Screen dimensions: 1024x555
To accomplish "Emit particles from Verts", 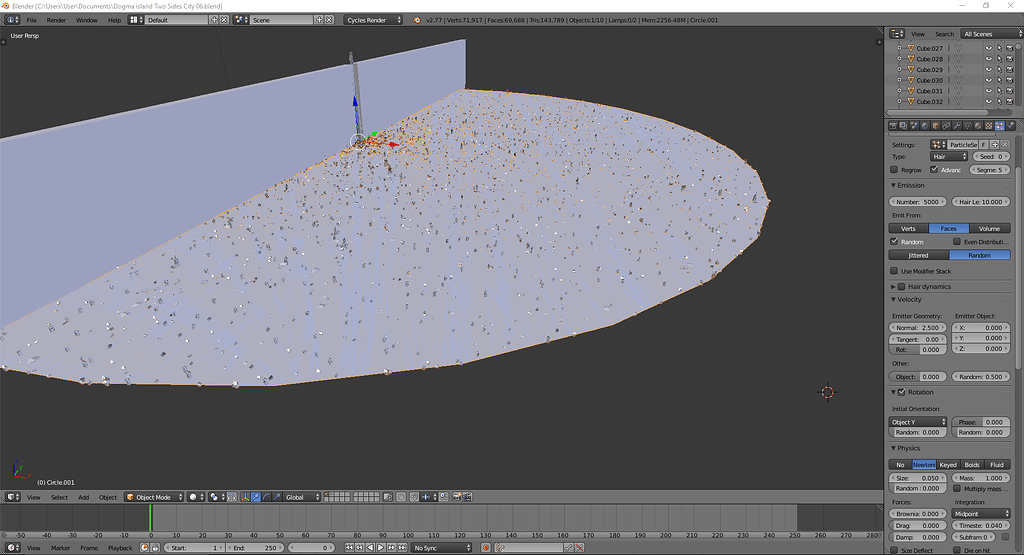I will (908, 229).
